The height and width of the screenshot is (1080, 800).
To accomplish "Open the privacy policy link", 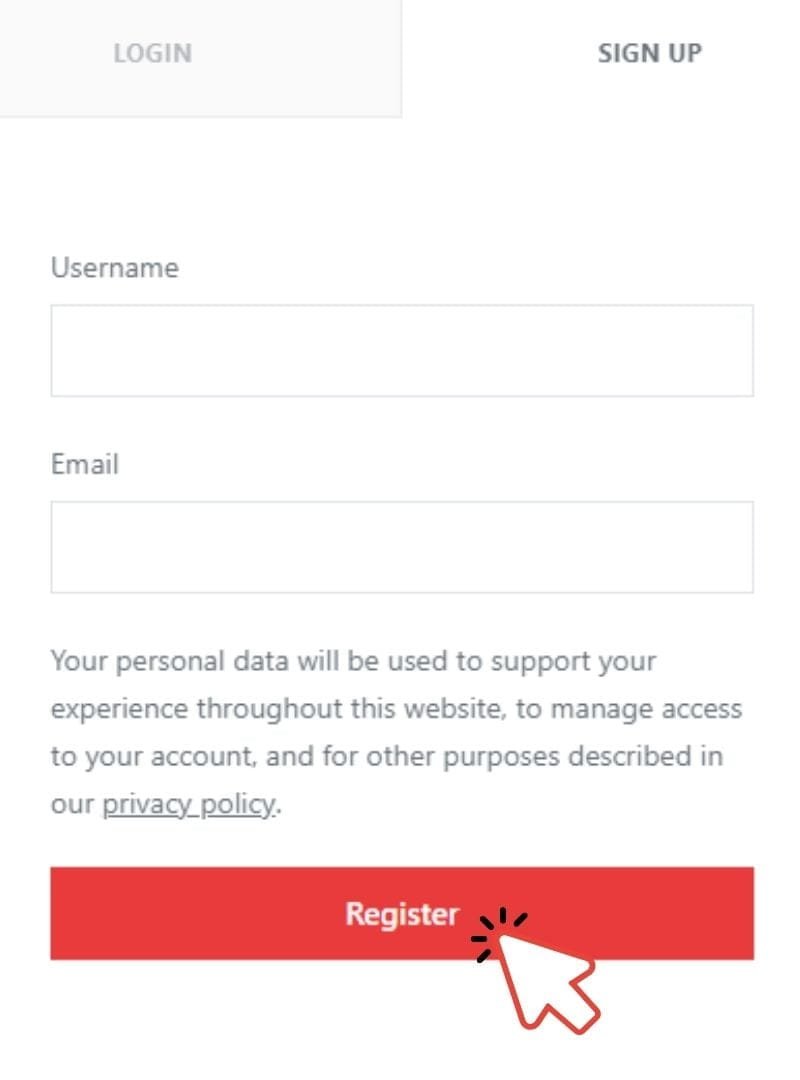I will pos(189,804).
